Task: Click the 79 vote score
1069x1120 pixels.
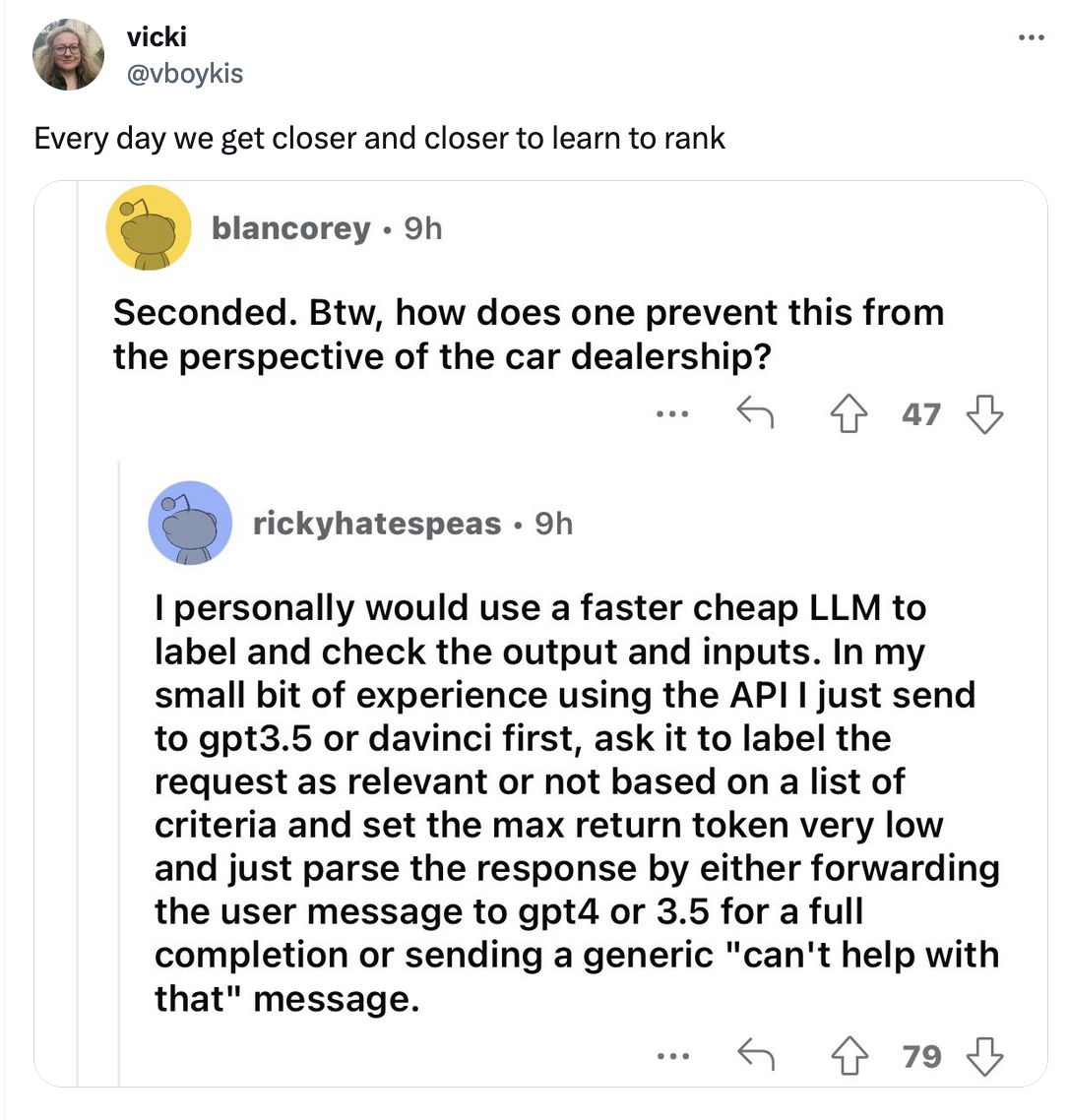Action: (x=921, y=1057)
